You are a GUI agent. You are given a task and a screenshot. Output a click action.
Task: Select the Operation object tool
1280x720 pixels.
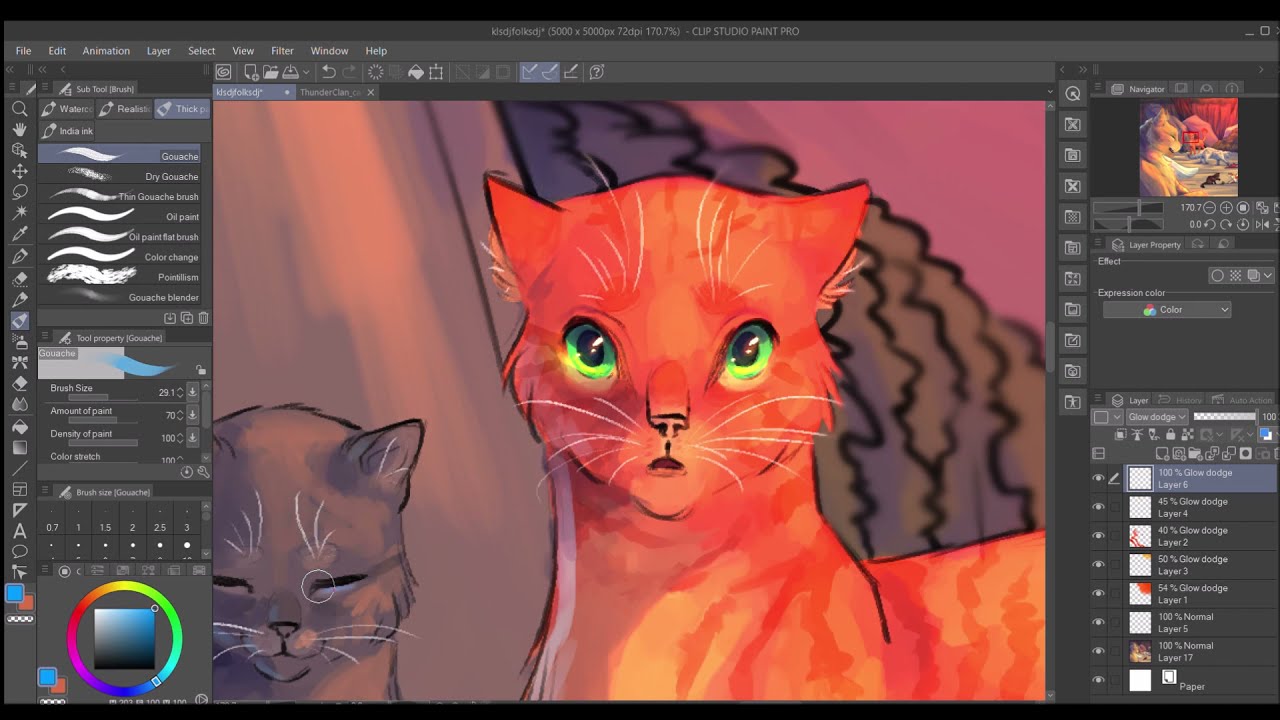pos(19,150)
